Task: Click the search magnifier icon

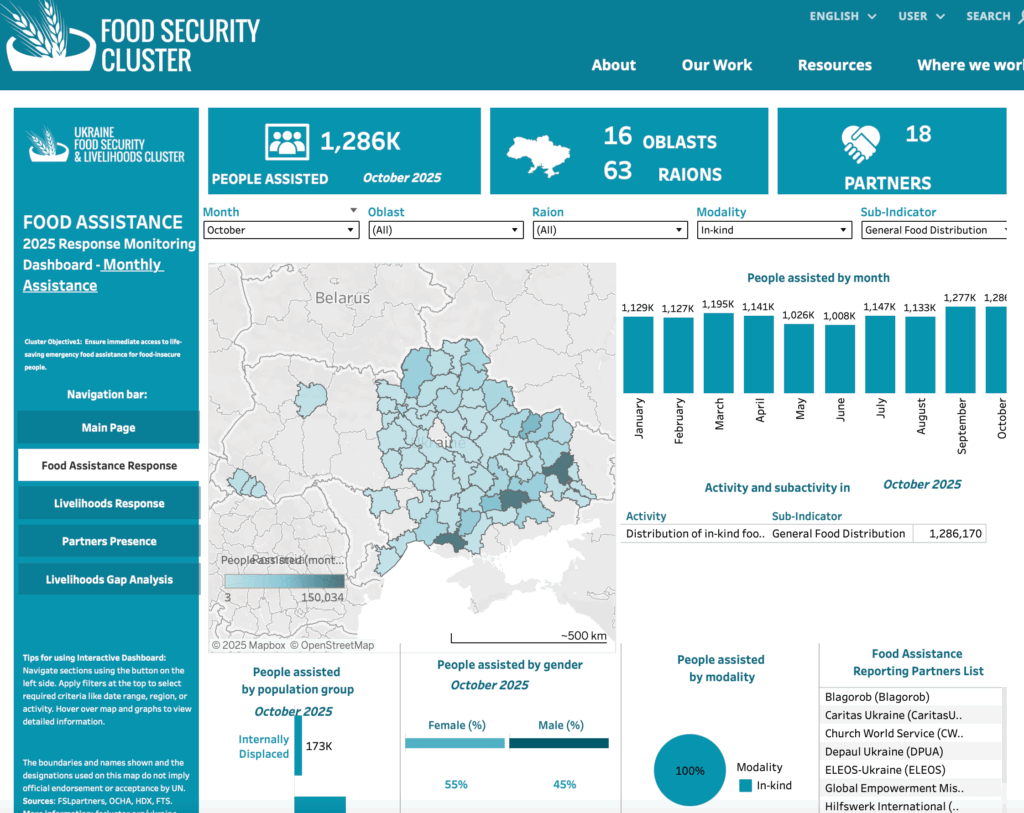Action: 1018,17
